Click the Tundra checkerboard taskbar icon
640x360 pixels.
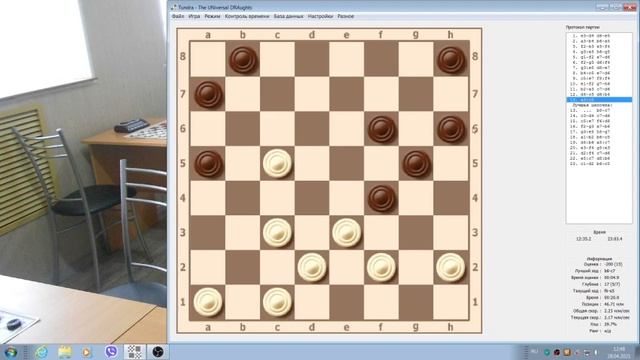click(134, 351)
